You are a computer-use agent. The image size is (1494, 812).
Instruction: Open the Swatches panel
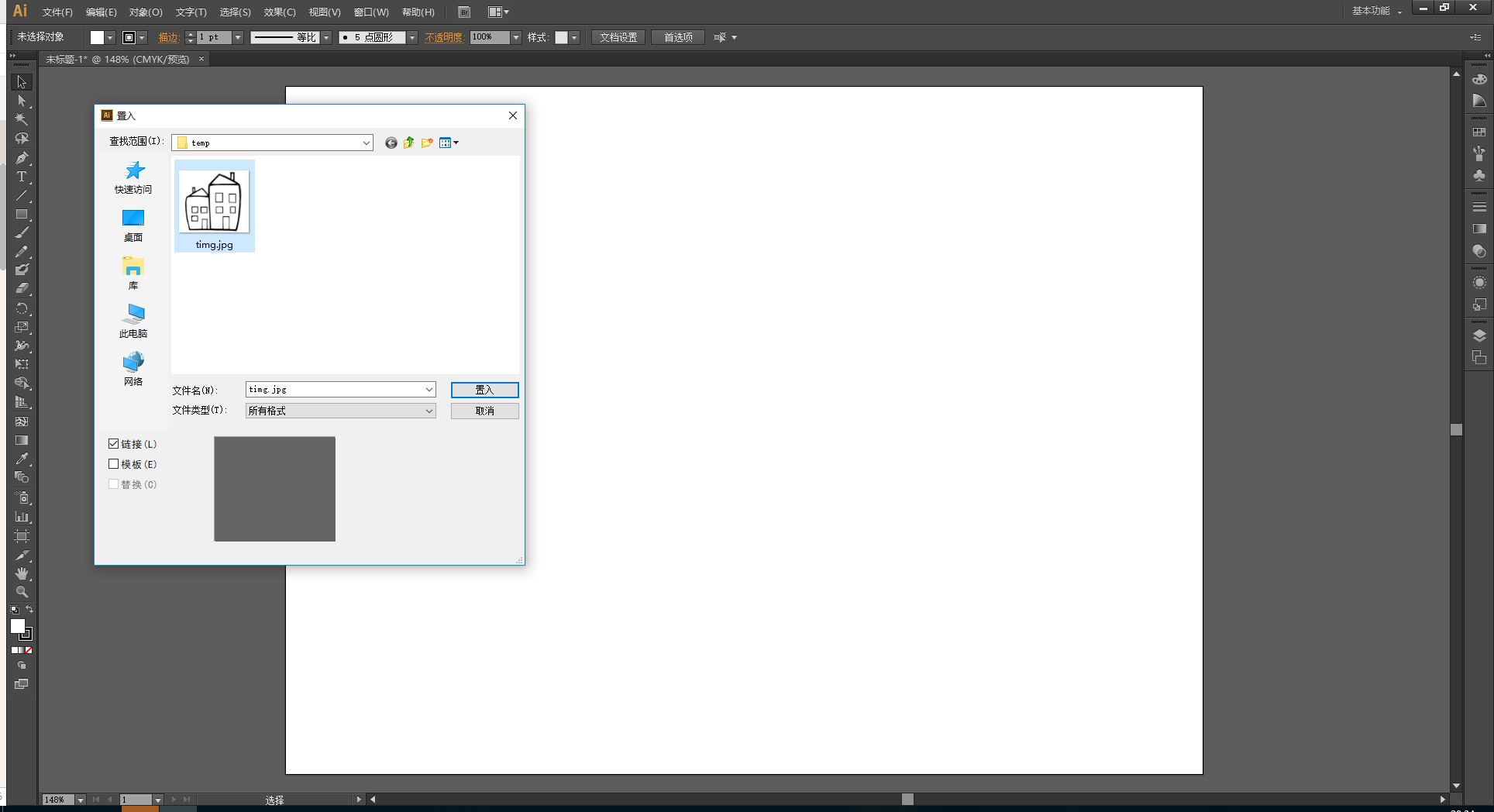[1479, 132]
